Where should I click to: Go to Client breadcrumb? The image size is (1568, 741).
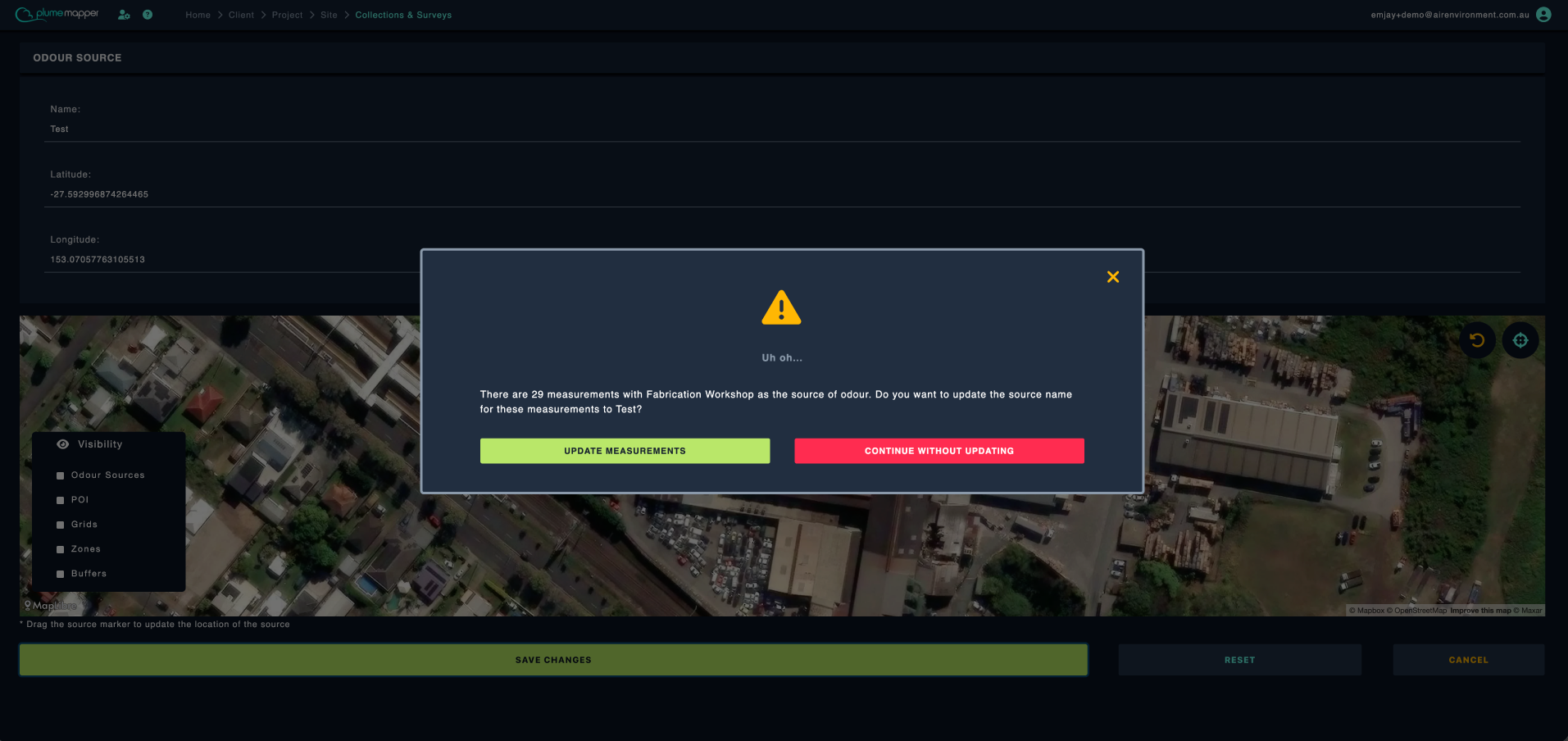(241, 15)
